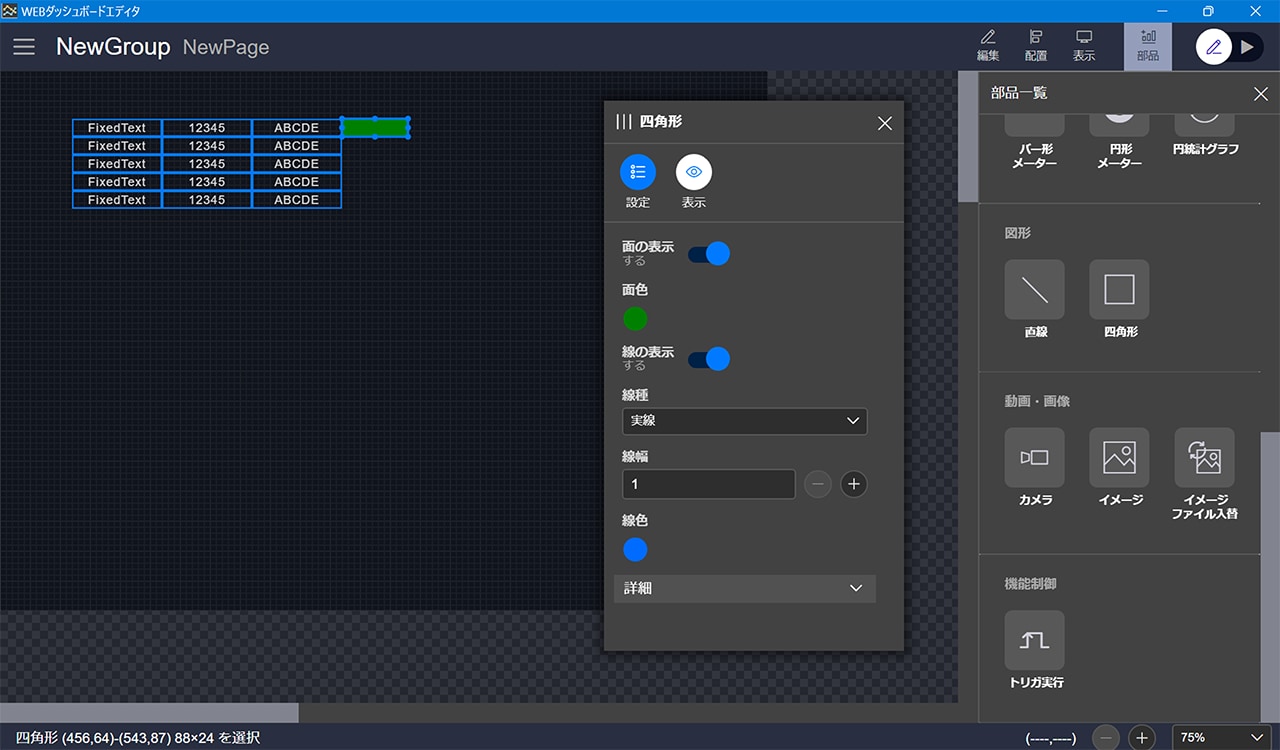Open the hamburger menu

24,47
